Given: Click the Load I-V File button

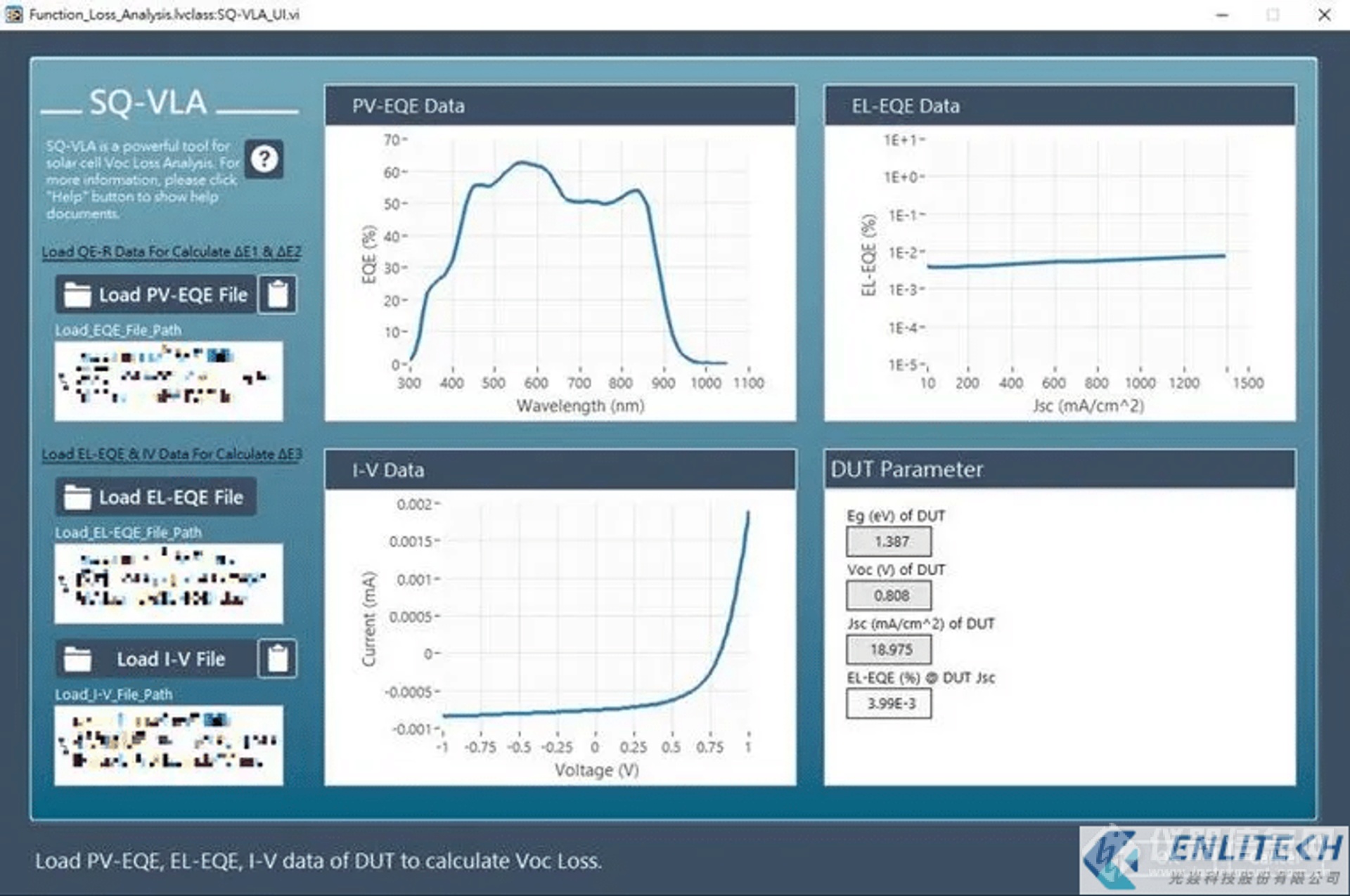Looking at the screenshot, I should (x=155, y=658).
